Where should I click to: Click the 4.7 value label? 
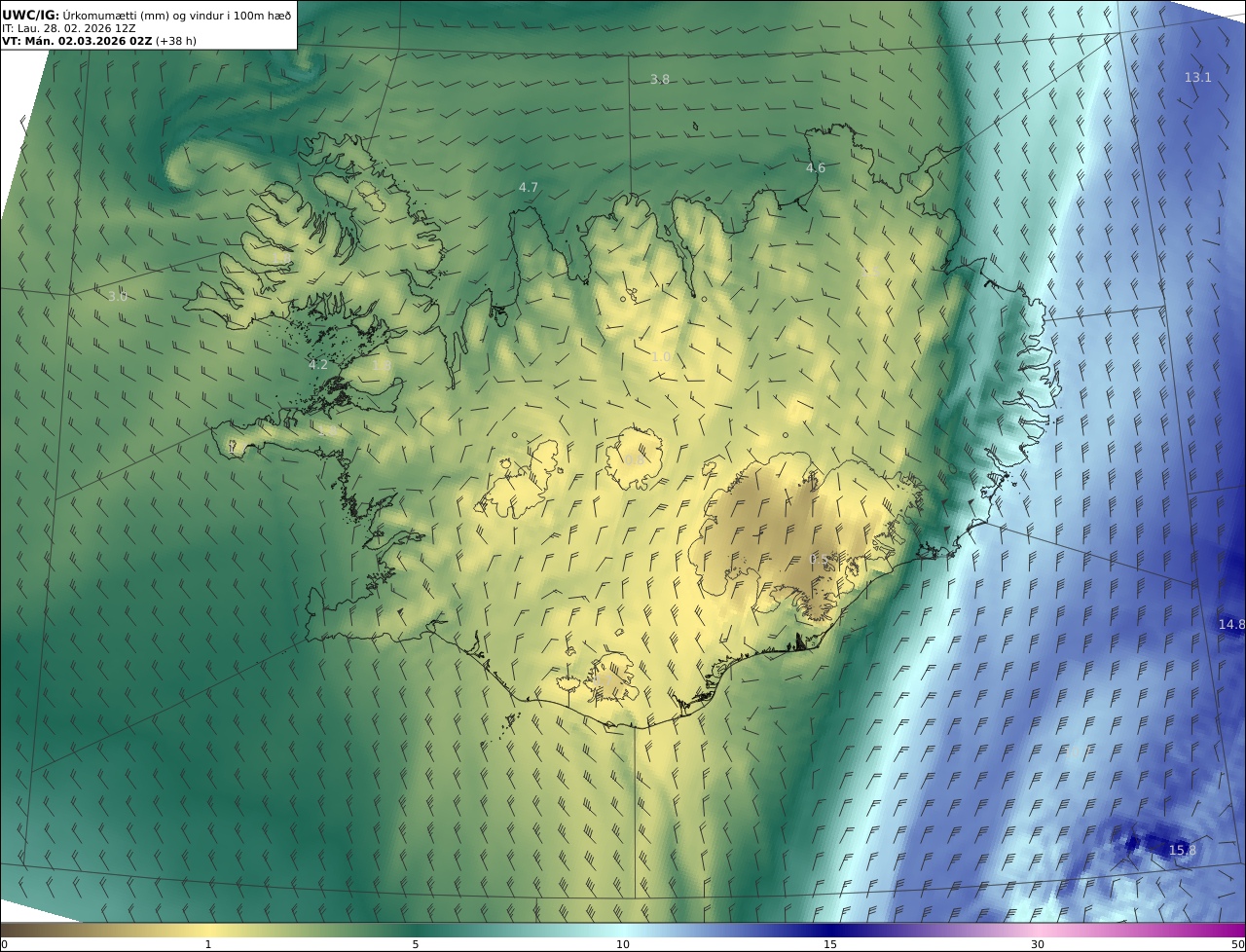pyautogui.click(x=529, y=187)
